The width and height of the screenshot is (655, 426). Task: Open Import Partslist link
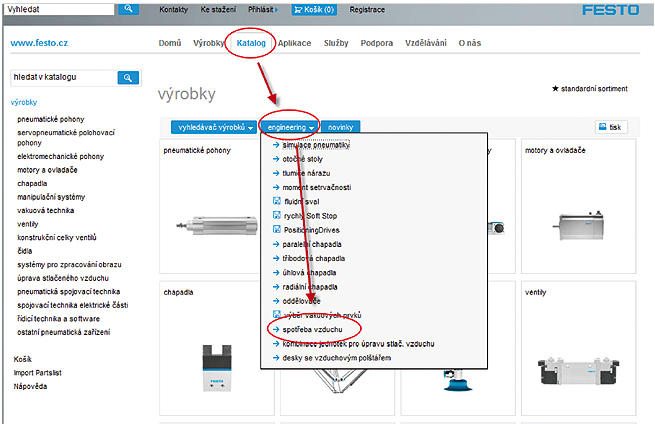pyautogui.click(x=38, y=373)
